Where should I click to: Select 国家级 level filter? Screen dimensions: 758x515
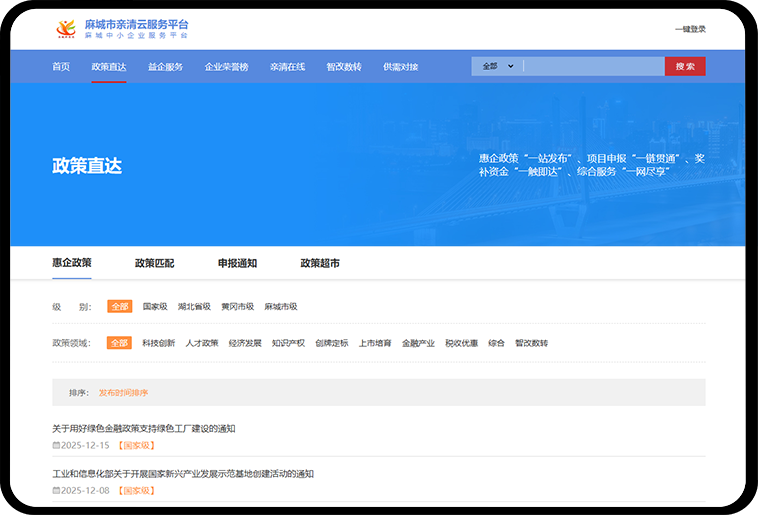[x=155, y=307]
